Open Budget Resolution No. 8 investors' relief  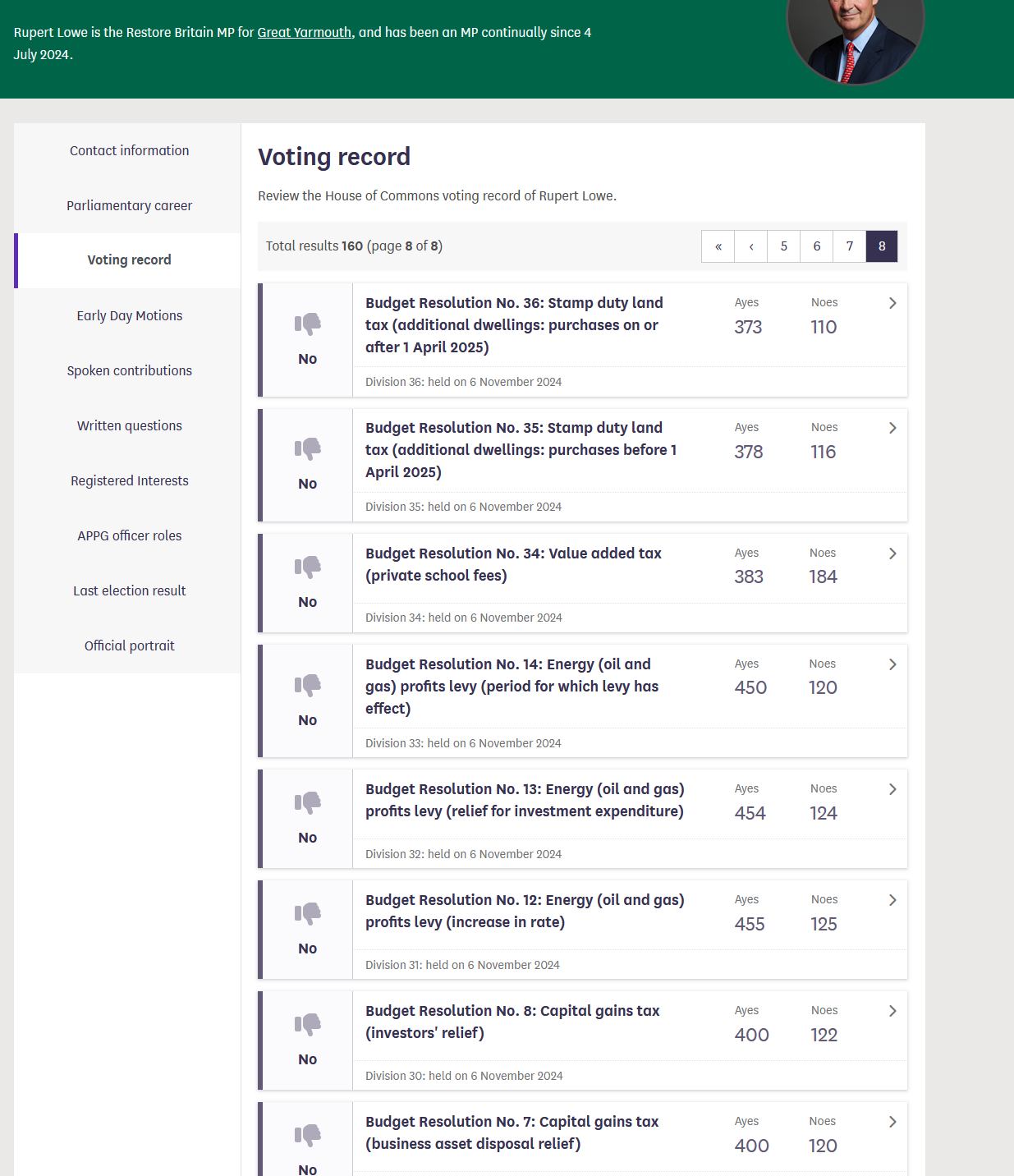point(512,1022)
